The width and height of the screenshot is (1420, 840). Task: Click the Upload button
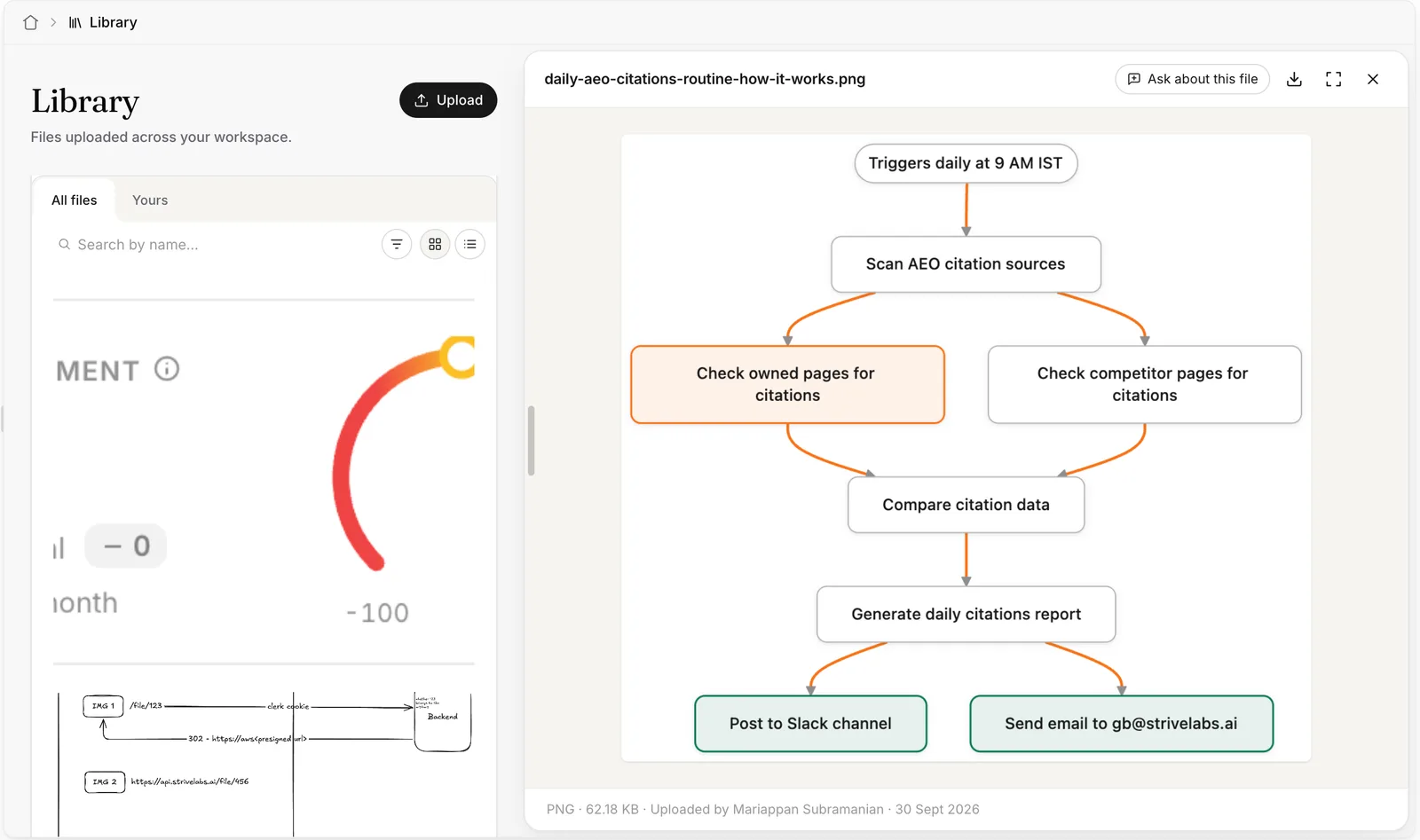point(448,100)
